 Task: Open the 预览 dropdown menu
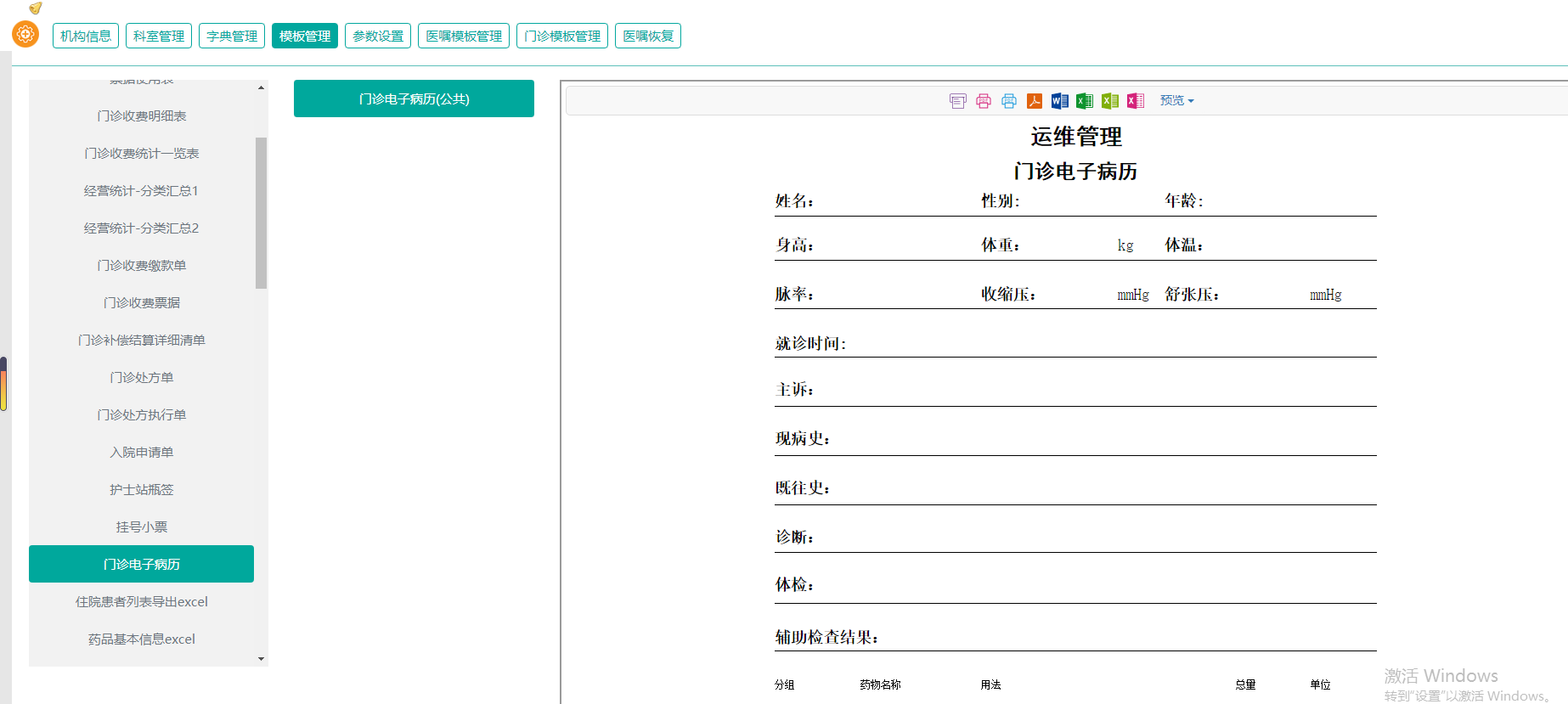(x=1176, y=100)
